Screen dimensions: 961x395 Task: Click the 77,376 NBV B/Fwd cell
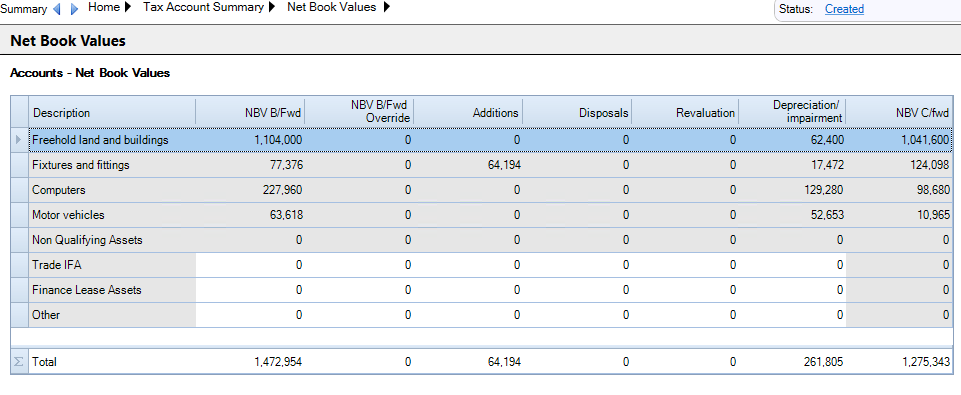pyautogui.click(x=250, y=165)
